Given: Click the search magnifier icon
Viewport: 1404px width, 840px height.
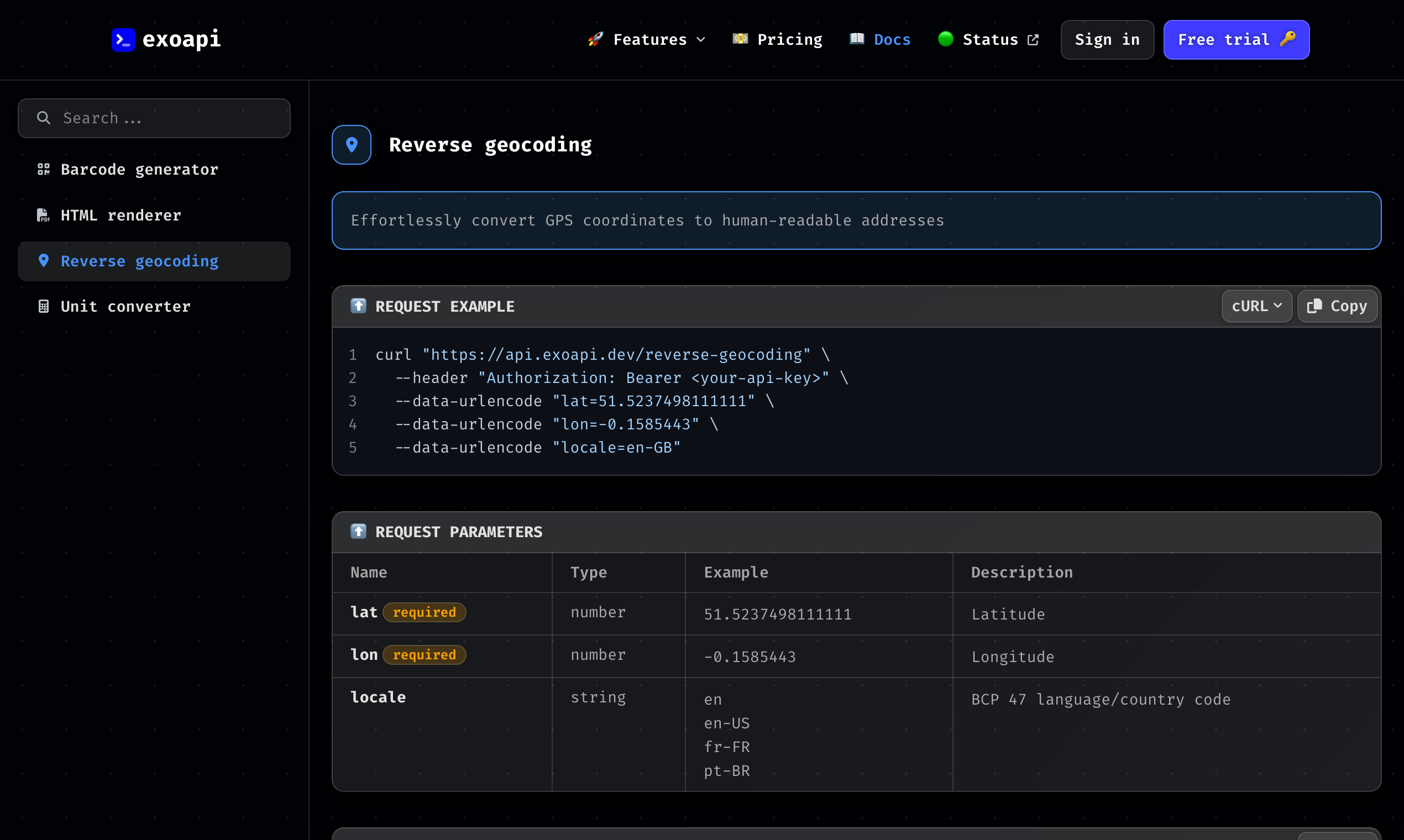Looking at the screenshot, I should tap(44, 118).
